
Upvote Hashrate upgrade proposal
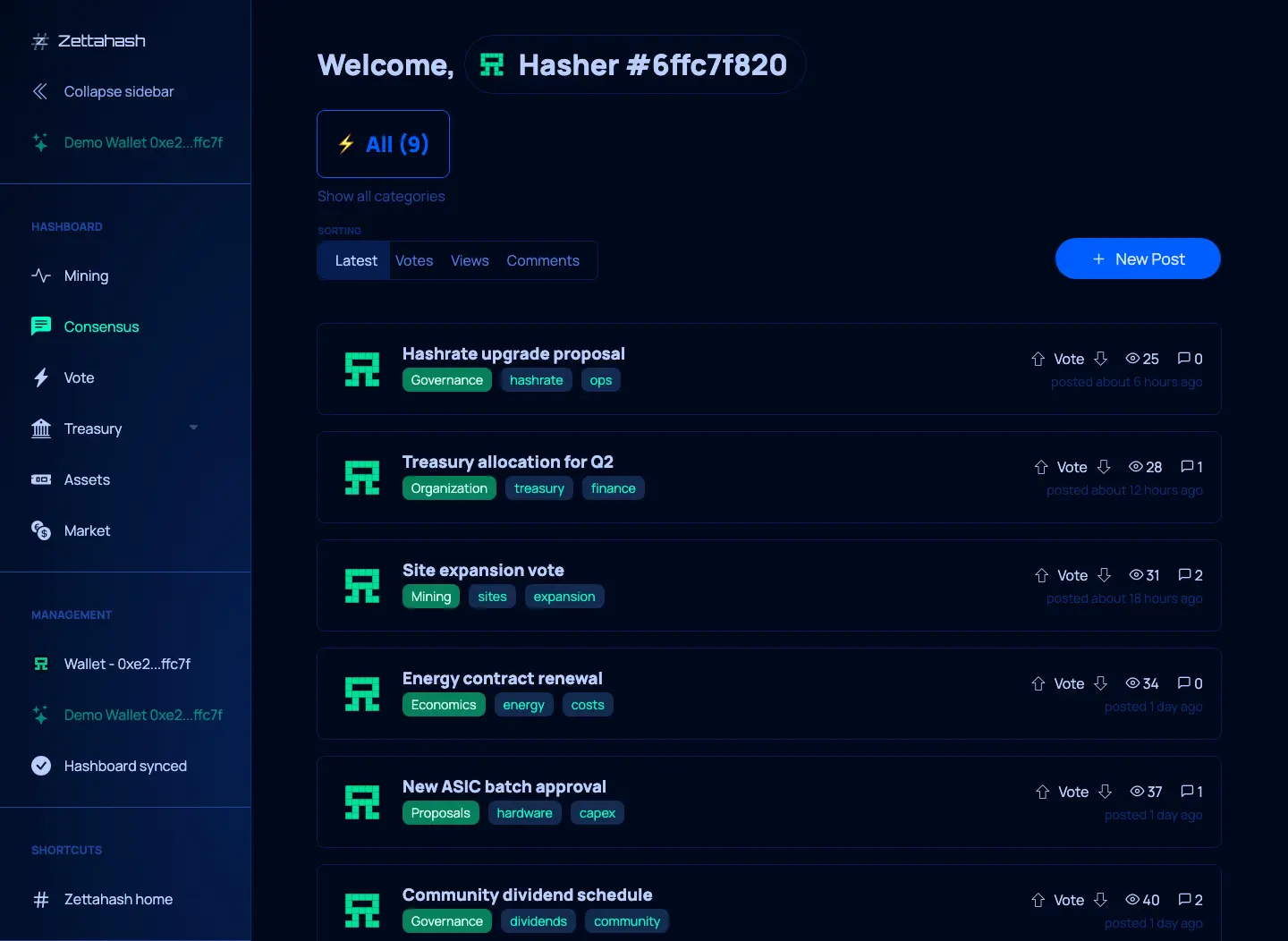(1038, 359)
